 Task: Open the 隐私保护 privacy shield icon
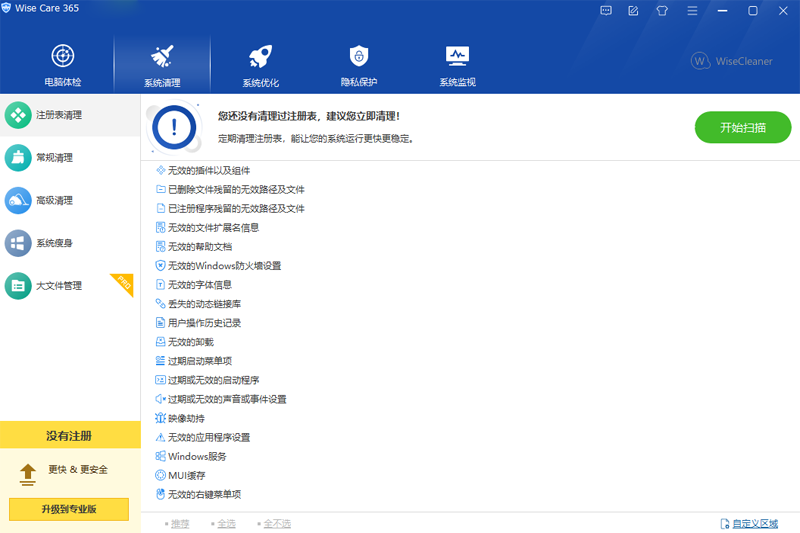(358, 65)
